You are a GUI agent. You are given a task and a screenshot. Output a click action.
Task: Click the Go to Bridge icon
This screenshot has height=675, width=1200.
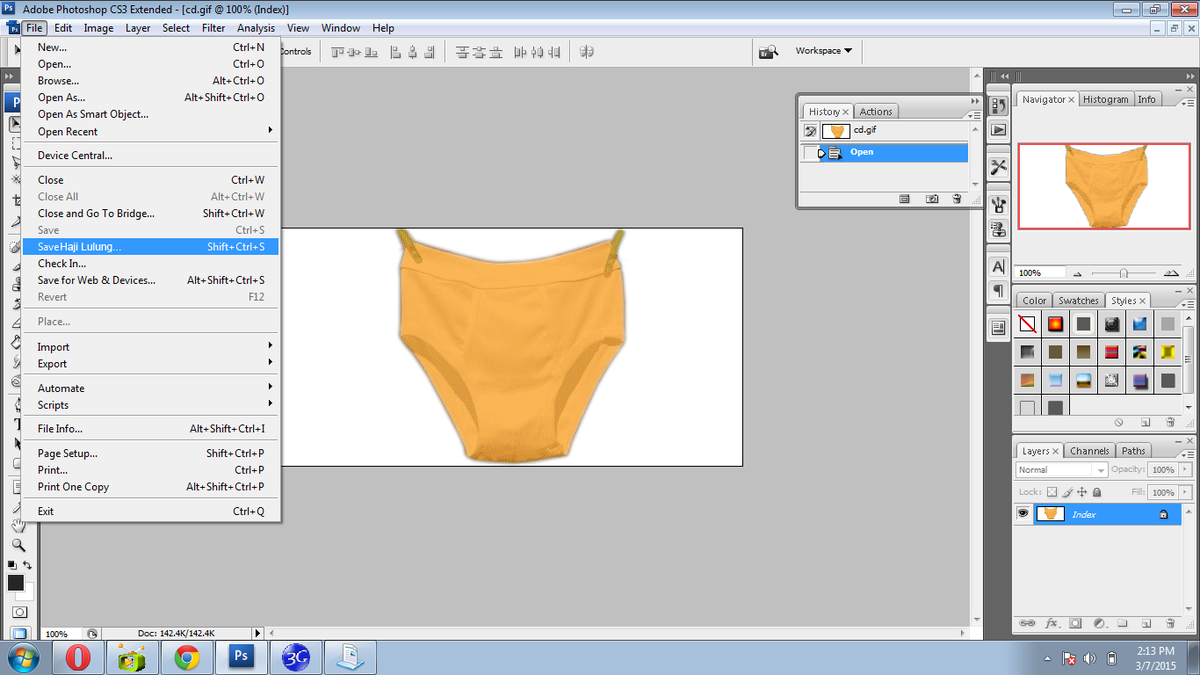tap(768, 51)
